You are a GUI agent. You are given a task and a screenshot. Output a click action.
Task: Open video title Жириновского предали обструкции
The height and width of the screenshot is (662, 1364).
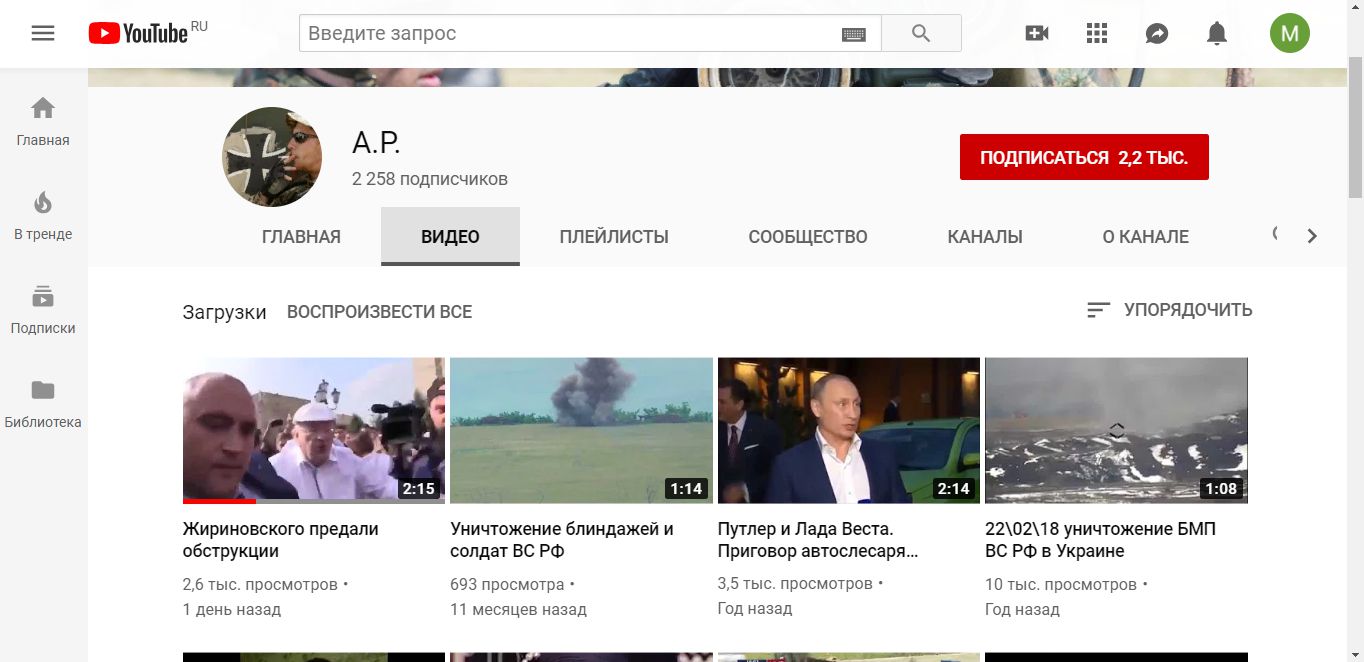tap(281, 540)
